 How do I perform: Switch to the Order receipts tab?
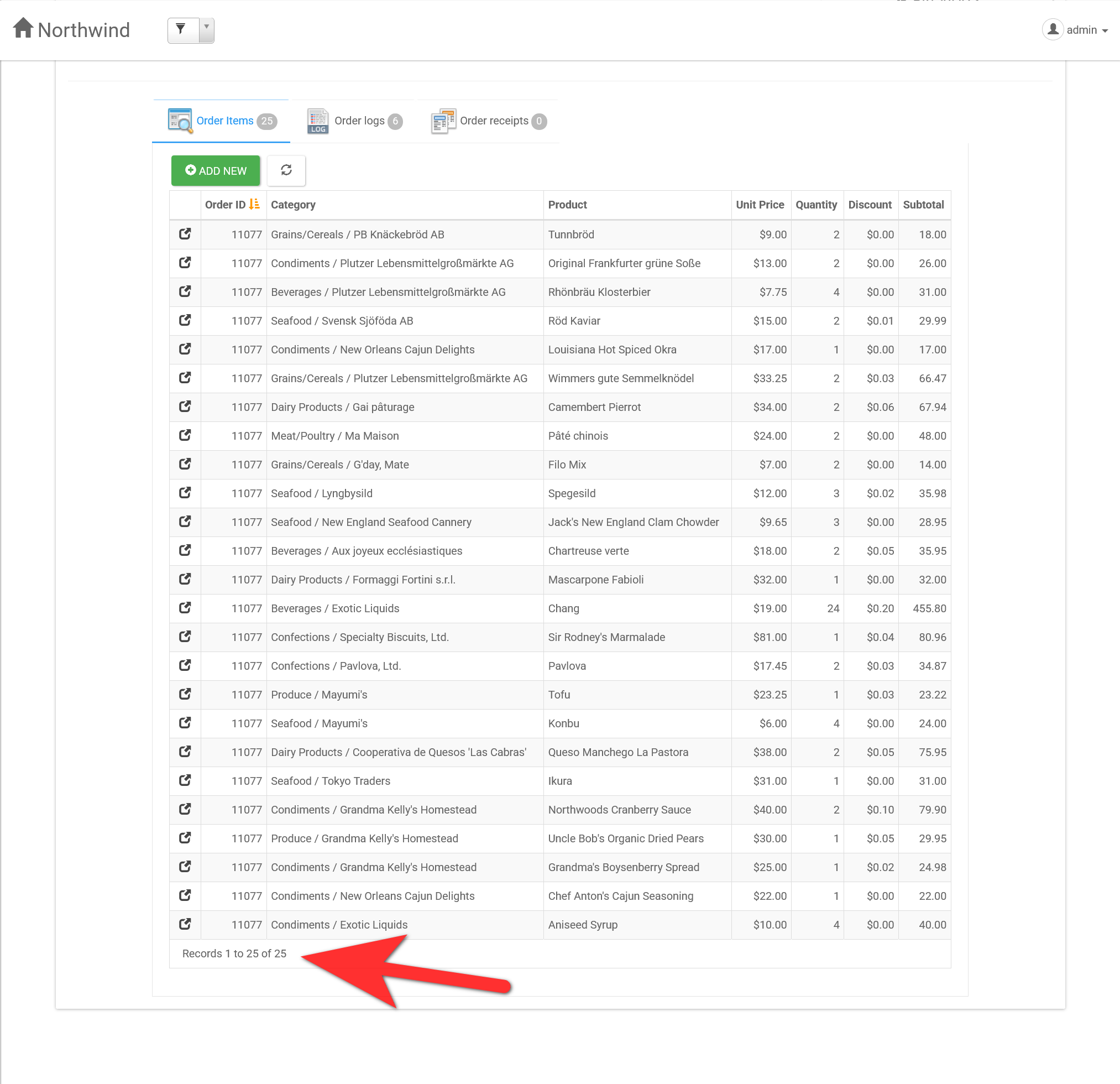tap(489, 121)
